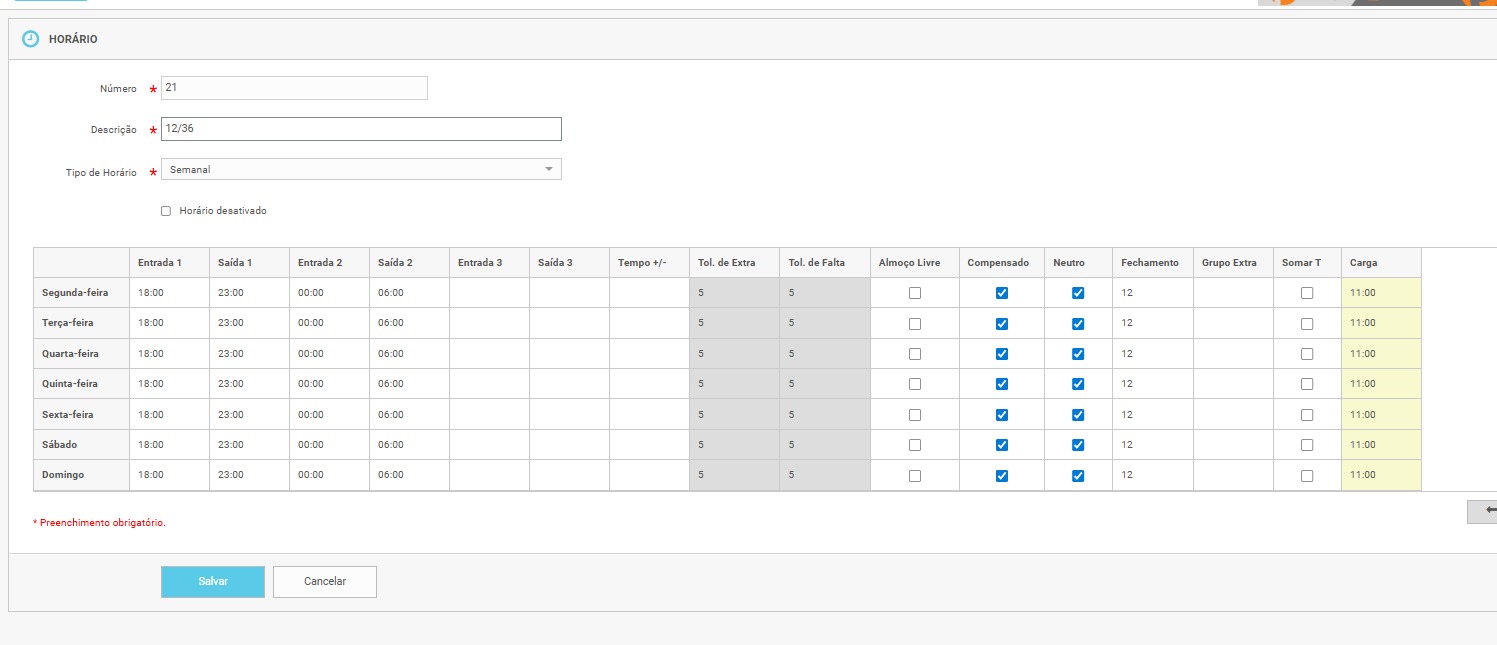The image size is (1497, 645).
Task: Click Tempo +/- cell for Domingo
Action: click(649, 475)
